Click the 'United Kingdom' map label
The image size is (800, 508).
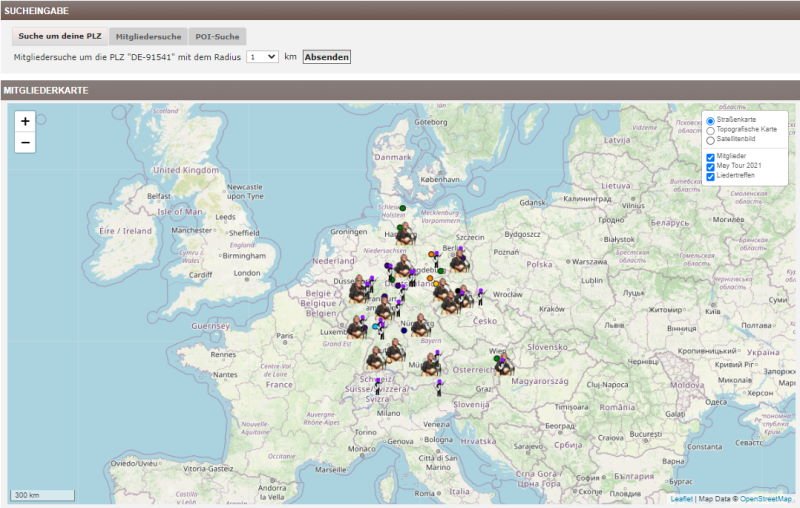[x=186, y=170]
